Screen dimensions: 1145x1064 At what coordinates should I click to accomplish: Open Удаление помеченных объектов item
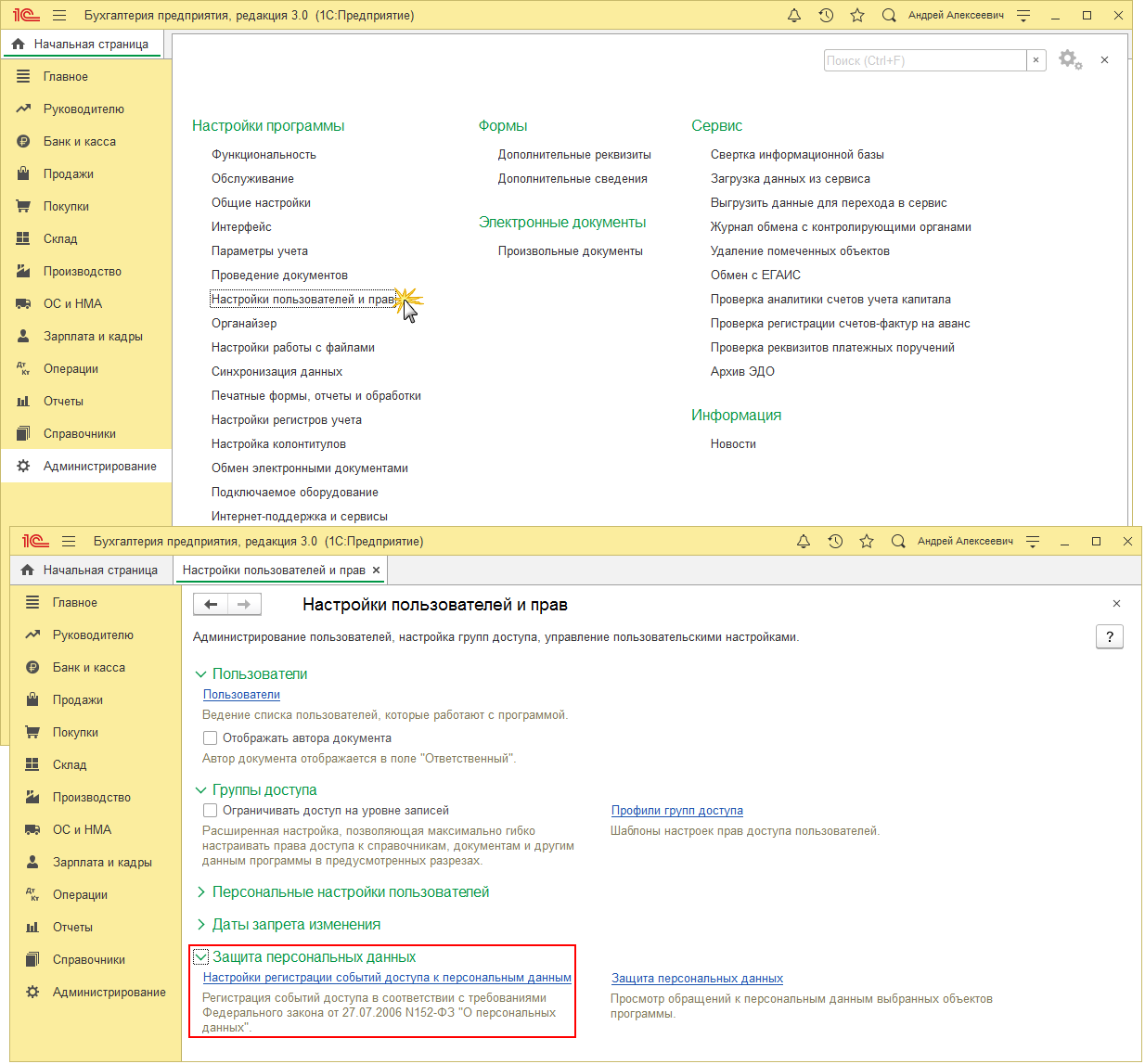pos(800,251)
